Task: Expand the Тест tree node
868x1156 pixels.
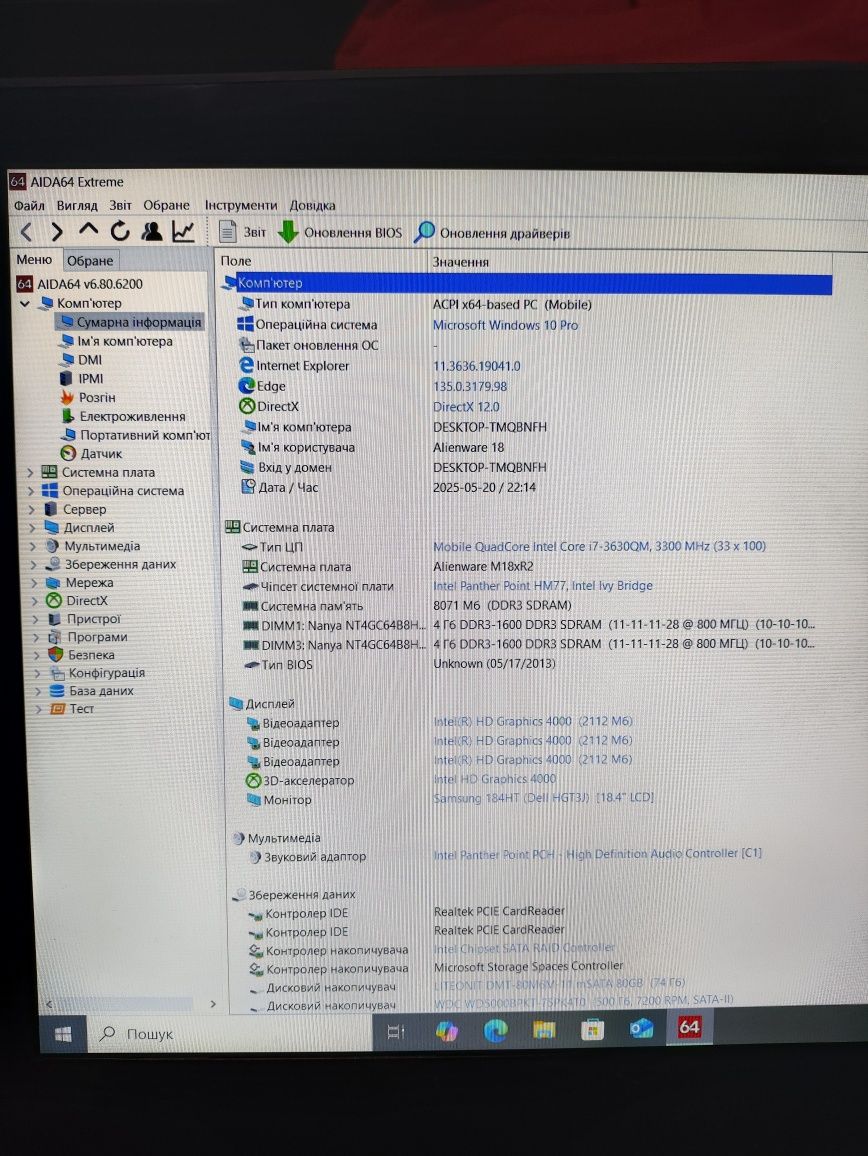Action: pos(38,708)
